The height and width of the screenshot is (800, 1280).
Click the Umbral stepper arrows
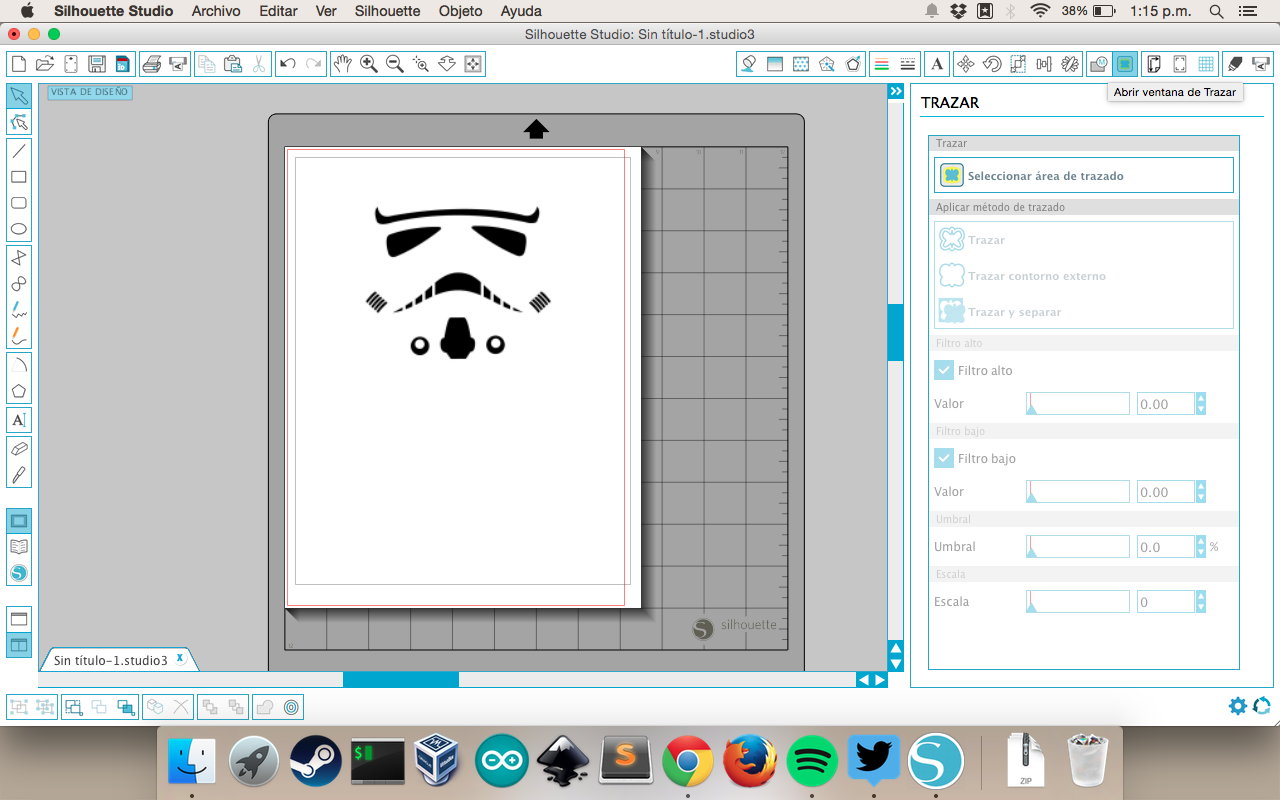1201,547
